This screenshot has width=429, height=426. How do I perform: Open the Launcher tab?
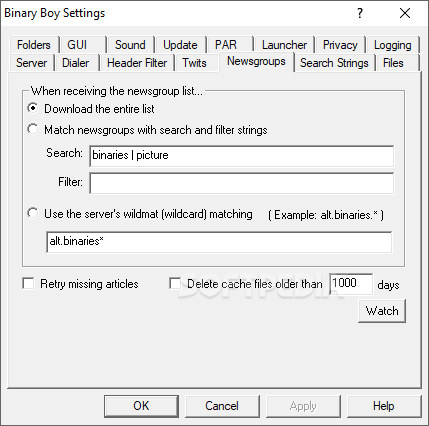284,45
